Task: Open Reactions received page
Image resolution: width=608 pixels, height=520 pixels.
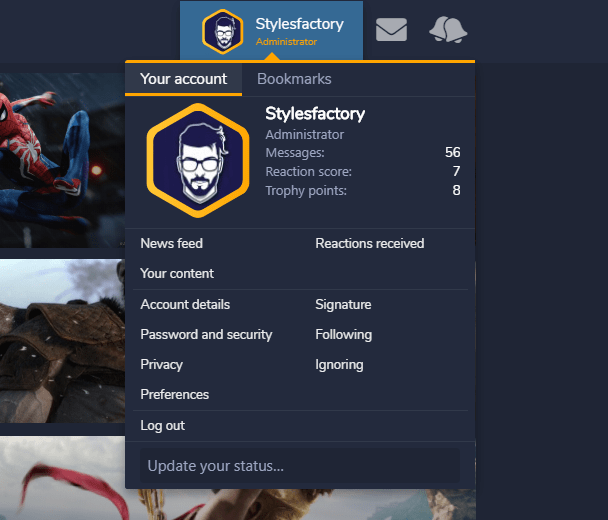Action: click(x=369, y=243)
